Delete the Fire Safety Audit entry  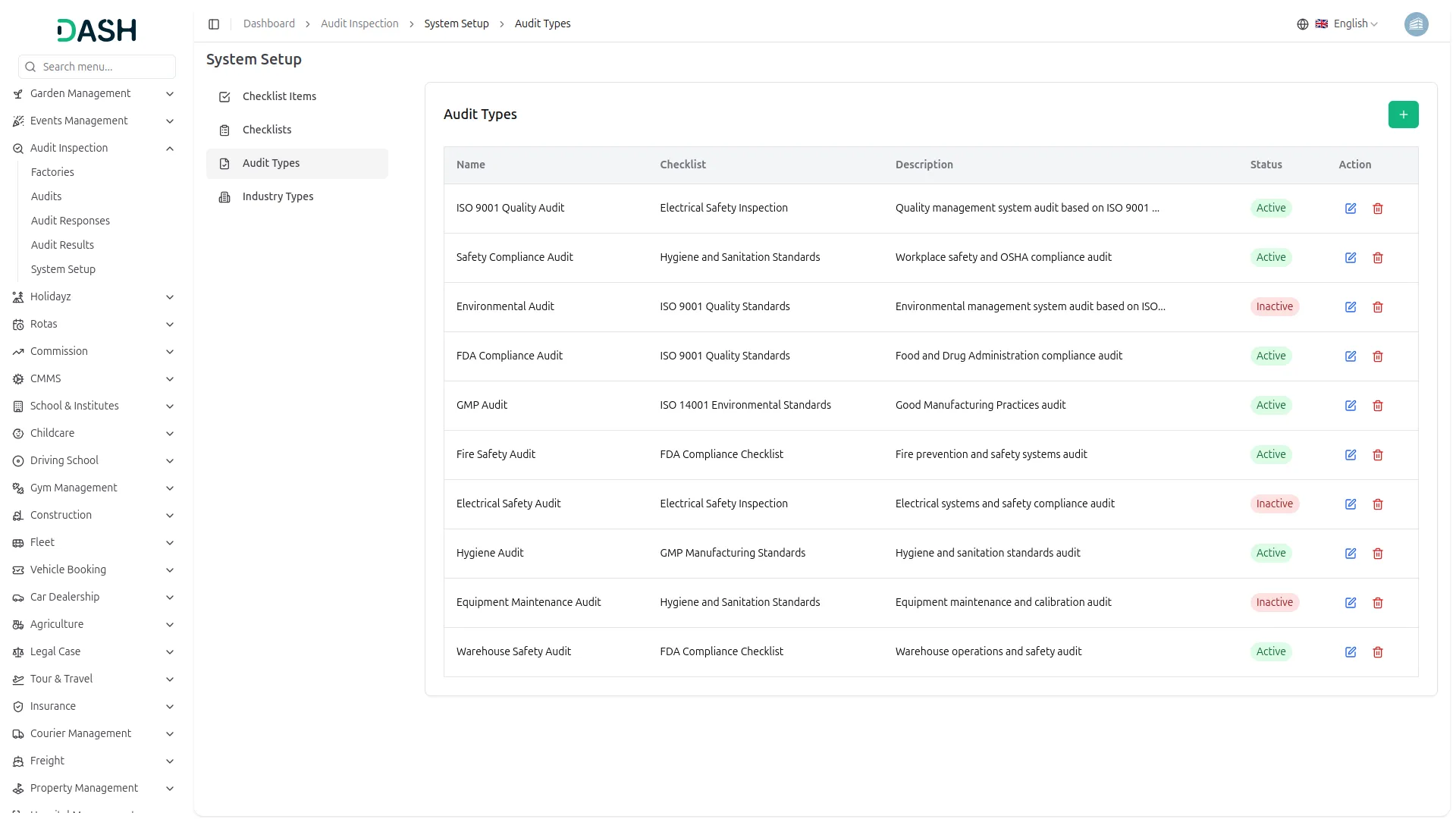point(1378,455)
